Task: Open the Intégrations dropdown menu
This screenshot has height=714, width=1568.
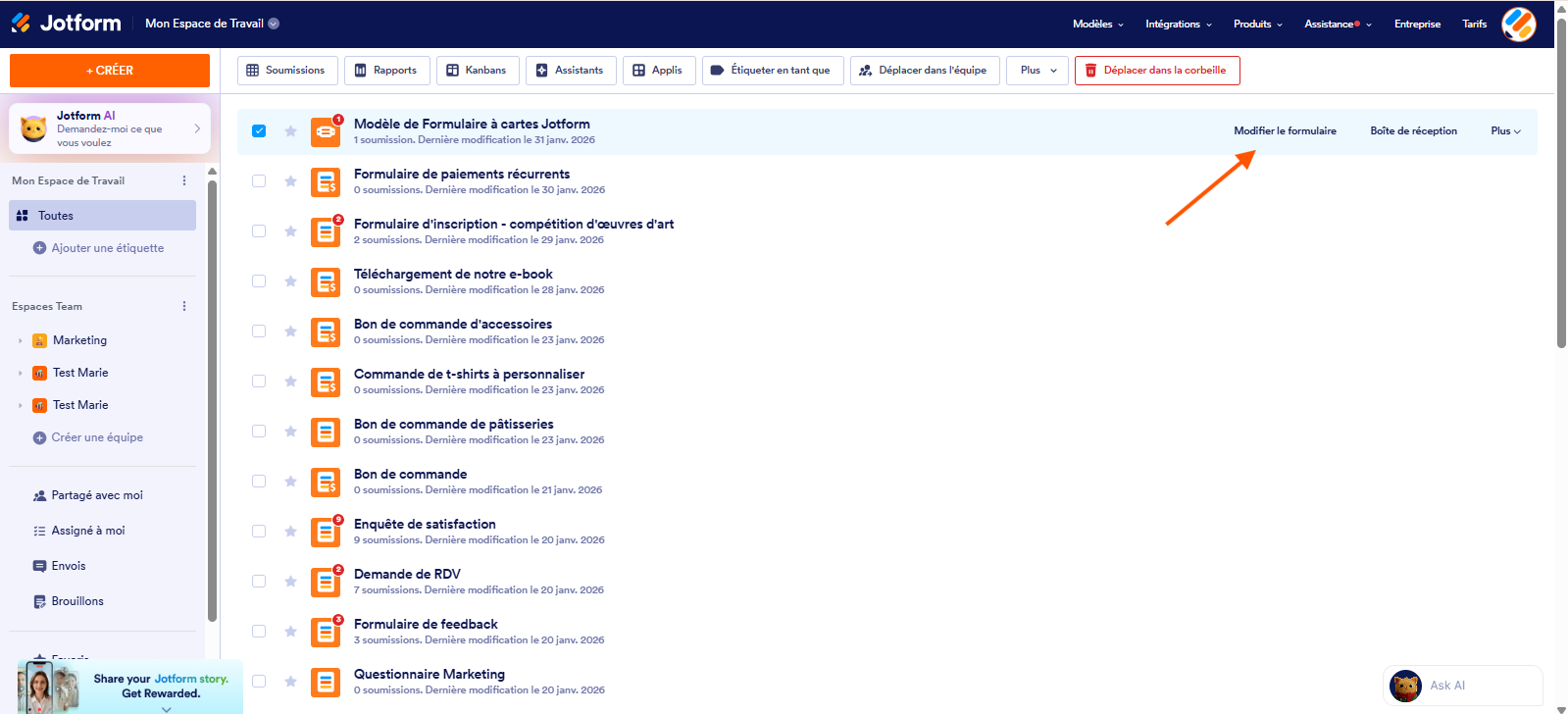Action: [1179, 24]
